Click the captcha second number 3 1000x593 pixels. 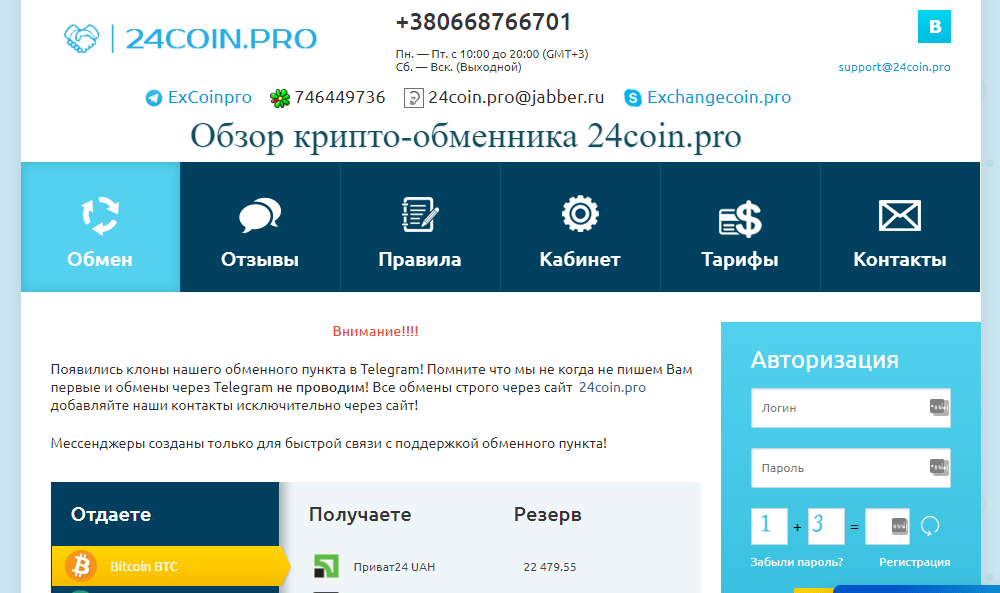pyautogui.click(x=826, y=526)
